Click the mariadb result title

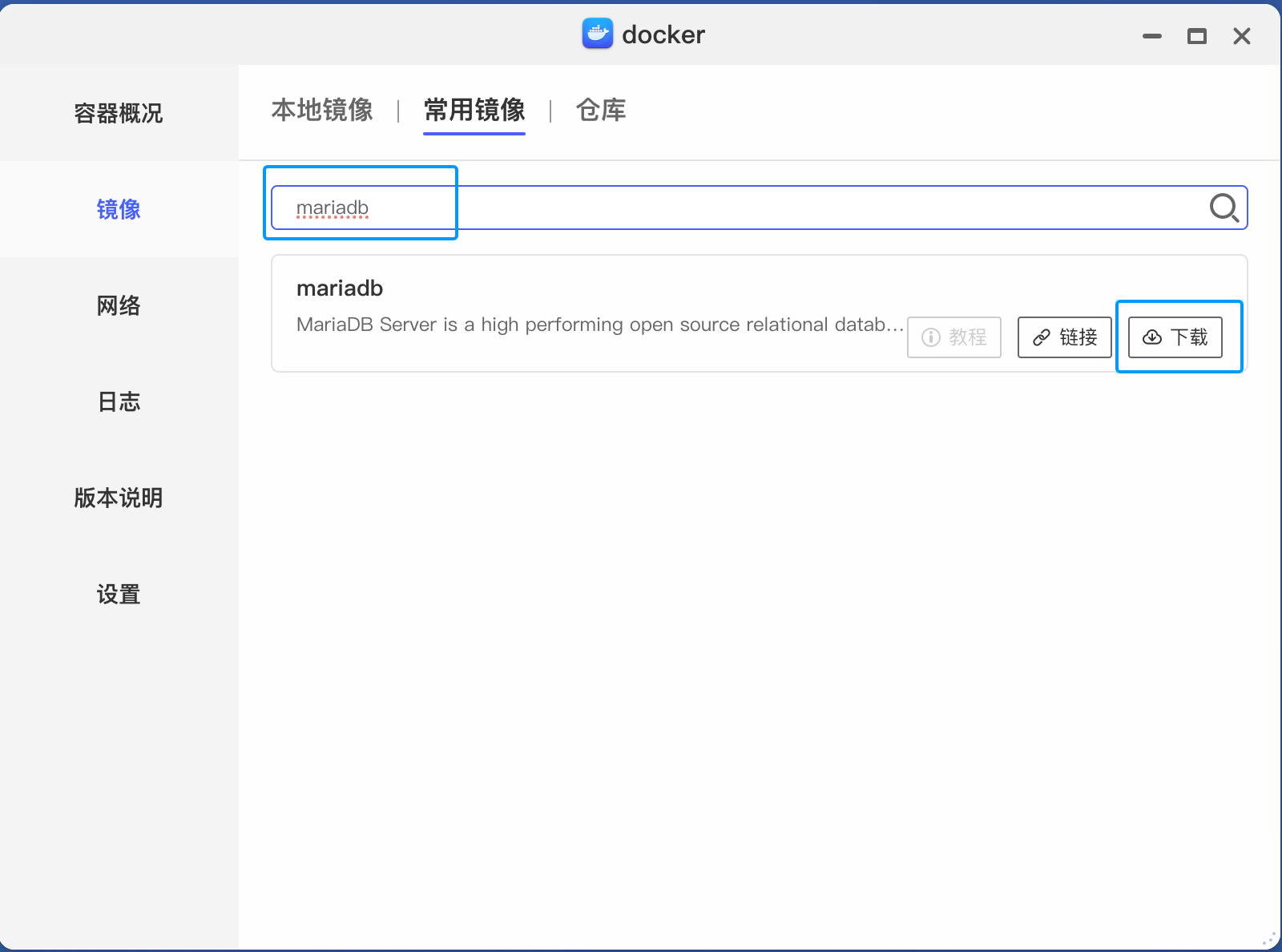(340, 288)
